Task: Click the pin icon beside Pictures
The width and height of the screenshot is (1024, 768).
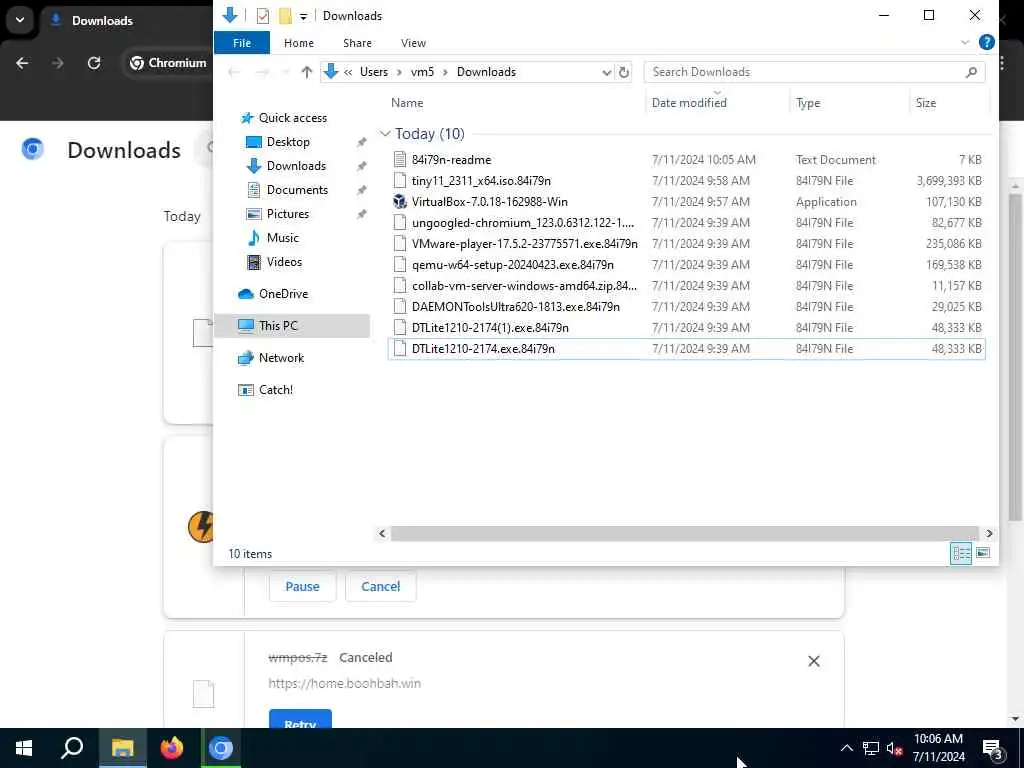Action: (361, 214)
